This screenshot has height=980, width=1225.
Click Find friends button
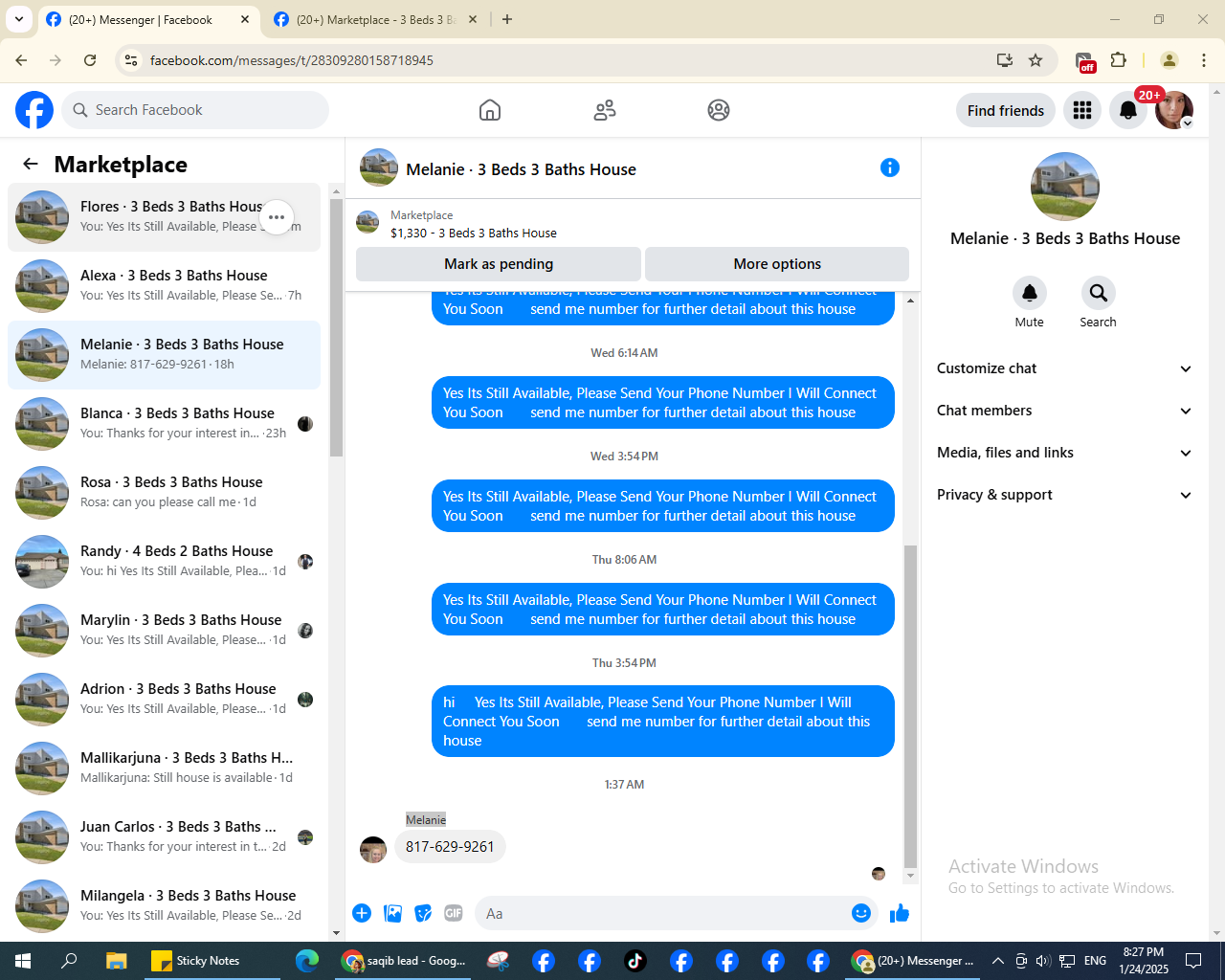pos(1006,110)
